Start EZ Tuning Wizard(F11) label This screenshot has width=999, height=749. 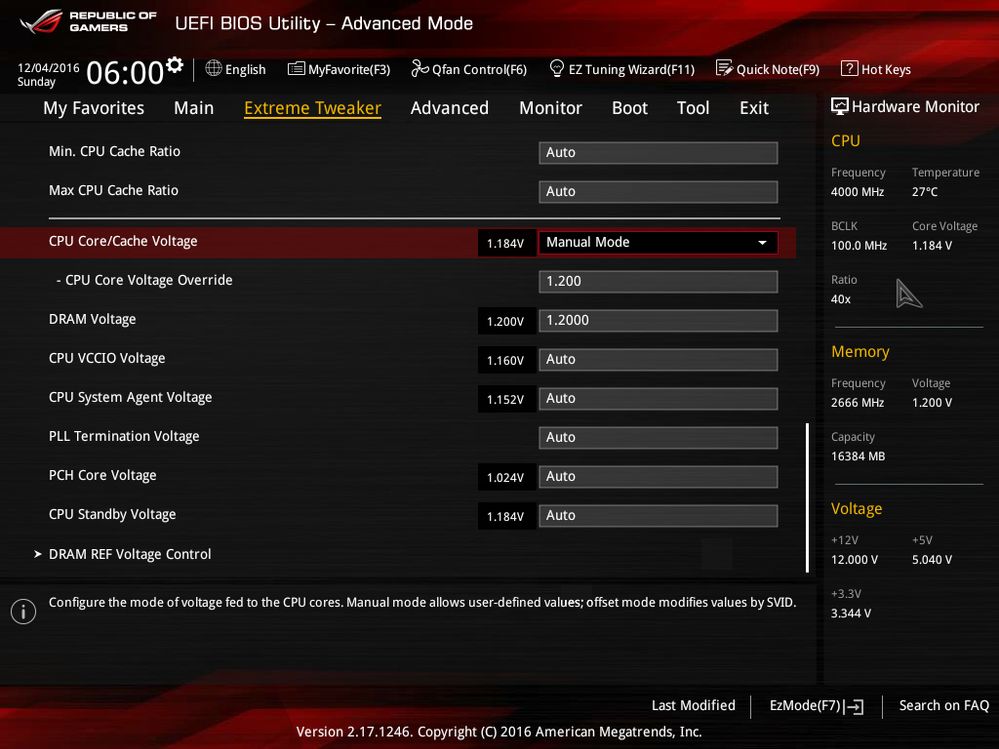click(x=631, y=69)
